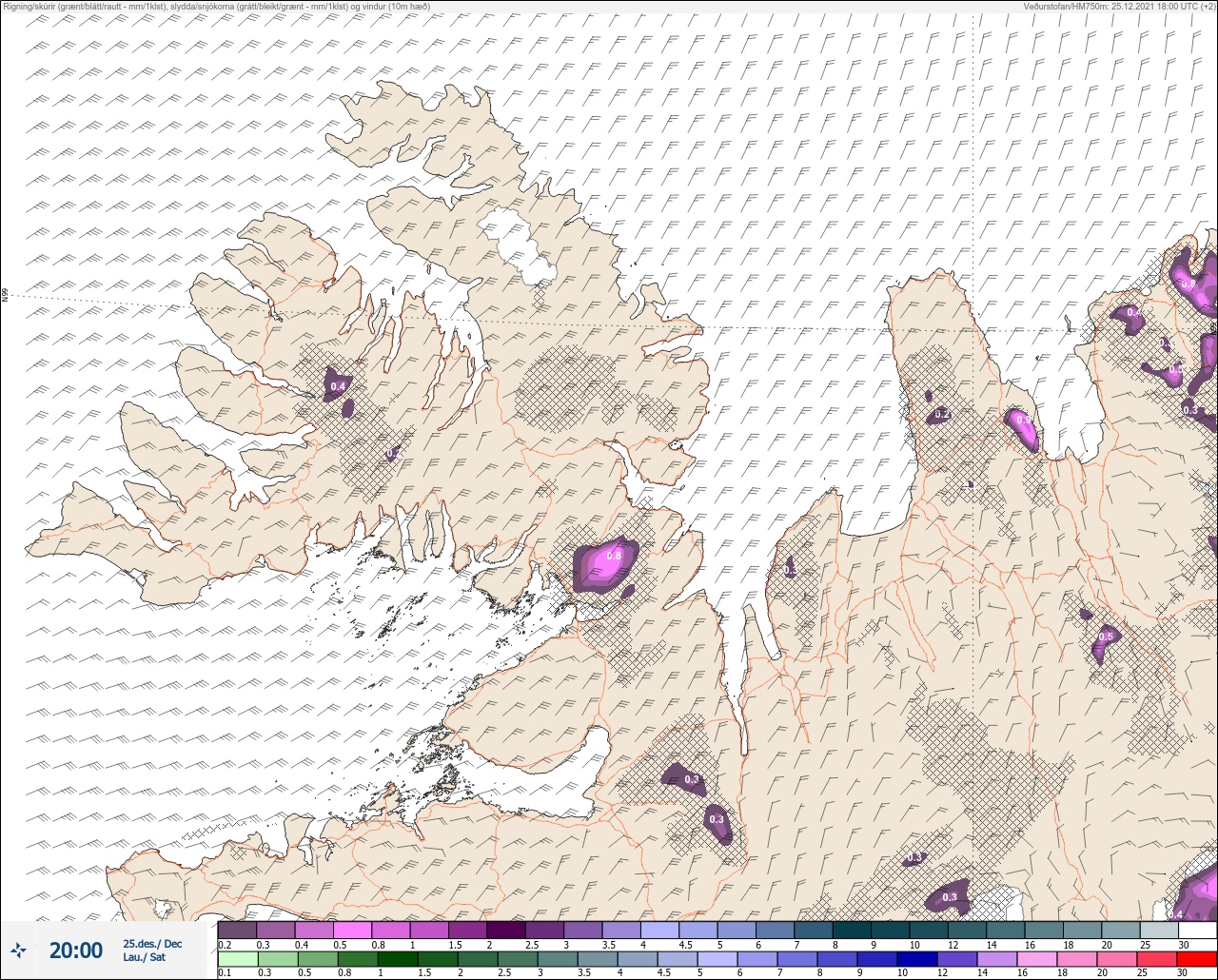Select the 14 swatch in the top snow legend
The image size is (1218, 980).
1005,930
